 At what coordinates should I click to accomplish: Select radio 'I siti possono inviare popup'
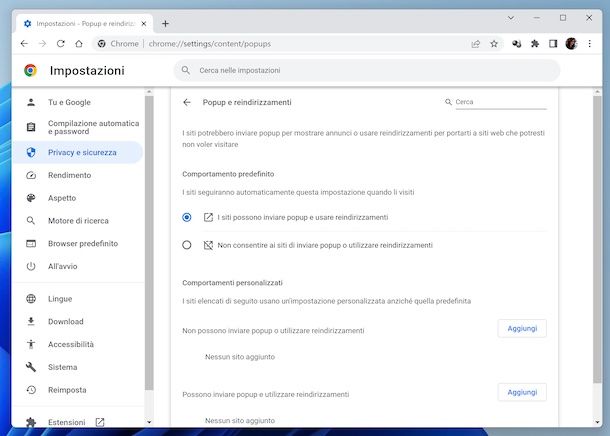click(x=187, y=217)
